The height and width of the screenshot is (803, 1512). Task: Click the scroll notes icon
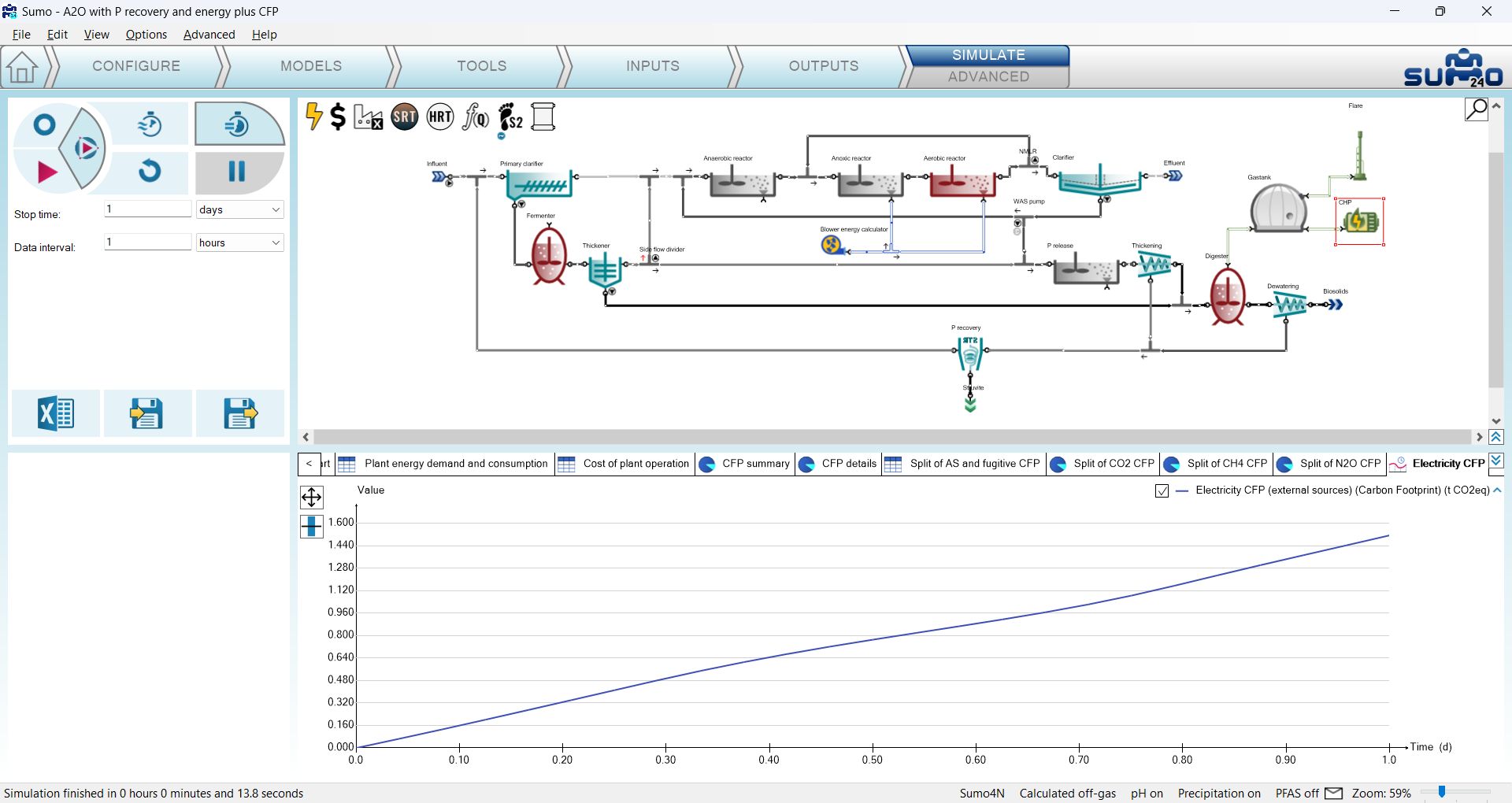tap(543, 117)
